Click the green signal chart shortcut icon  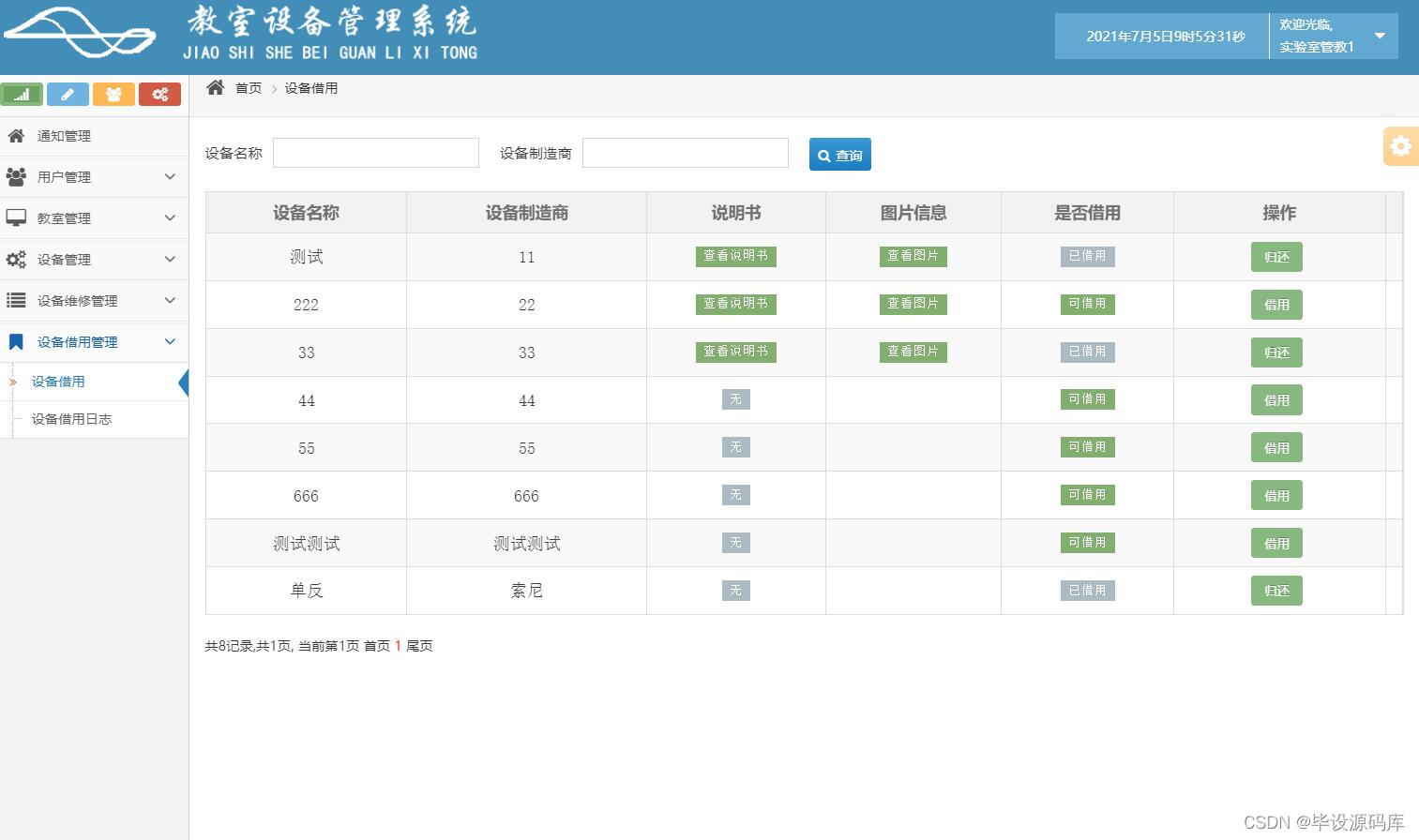(22, 94)
